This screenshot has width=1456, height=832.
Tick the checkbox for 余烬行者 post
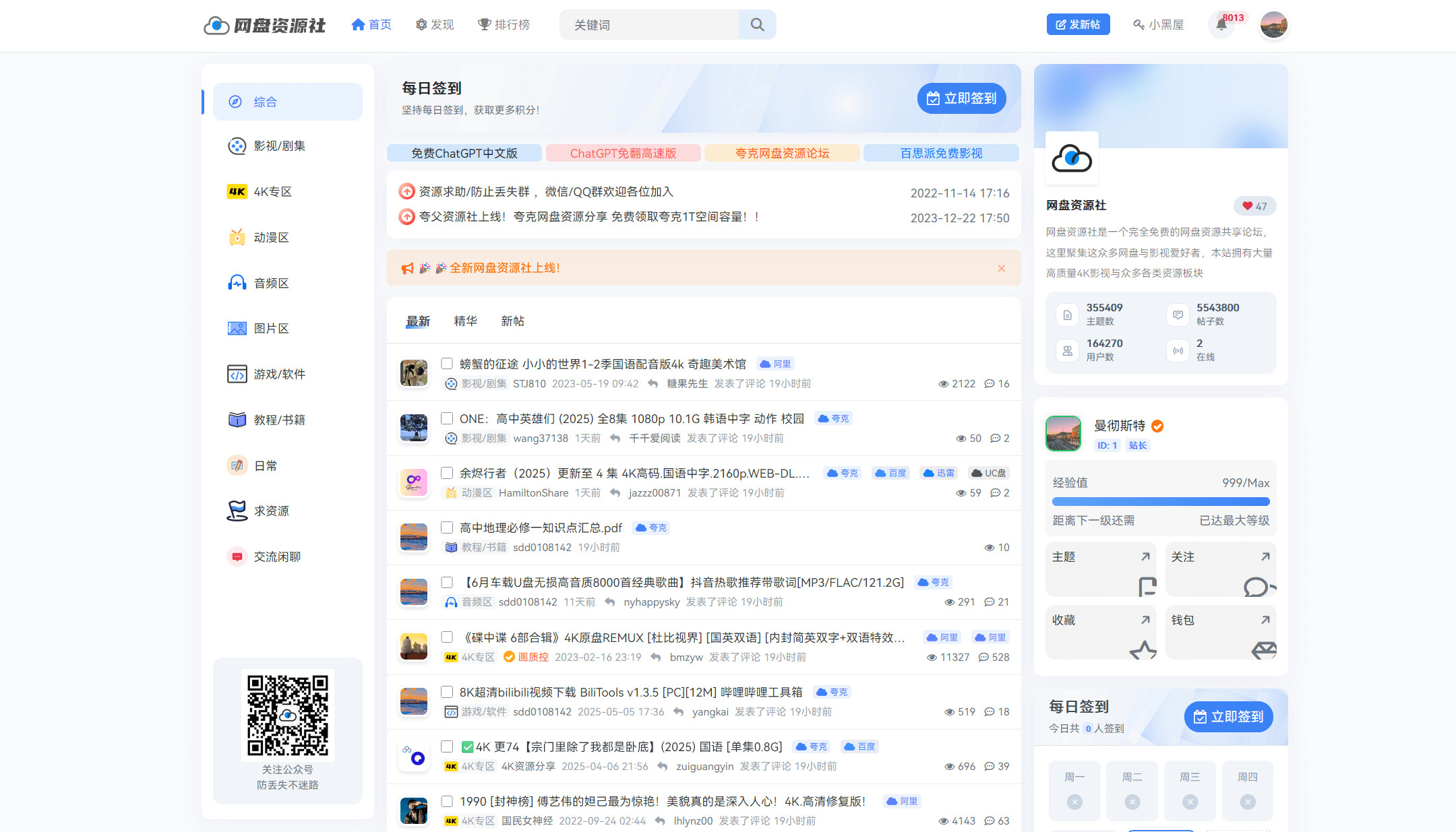point(446,473)
